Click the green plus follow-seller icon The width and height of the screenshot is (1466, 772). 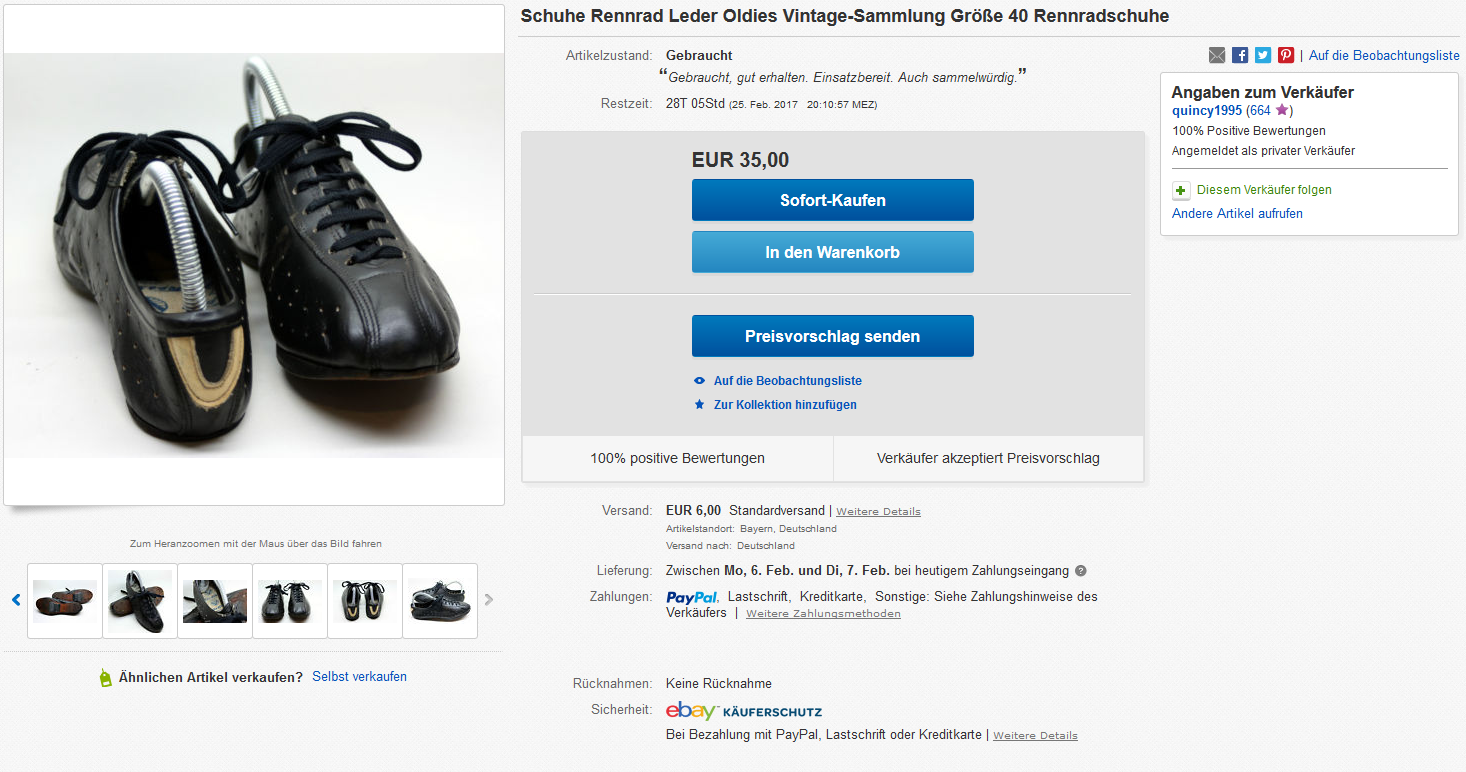(1181, 190)
